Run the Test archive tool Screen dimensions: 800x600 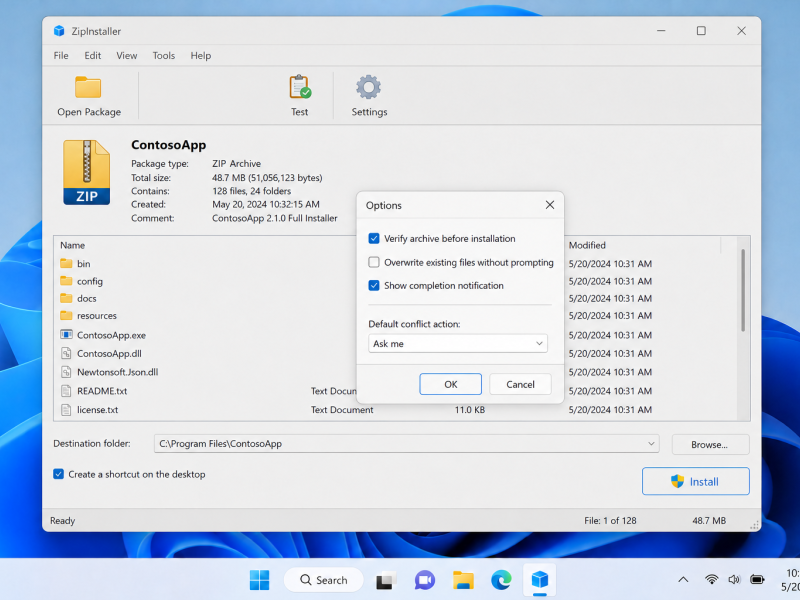[299, 96]
